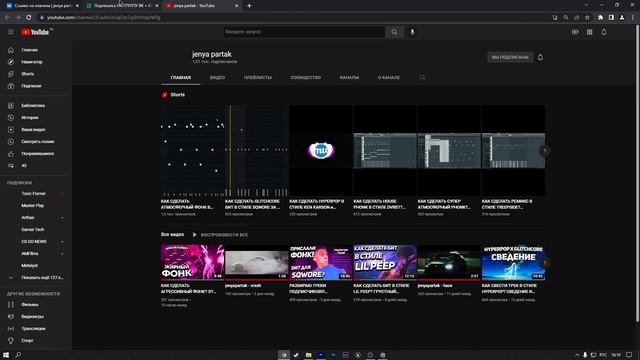Open browser profile avatar icon

tap(622, 18)
